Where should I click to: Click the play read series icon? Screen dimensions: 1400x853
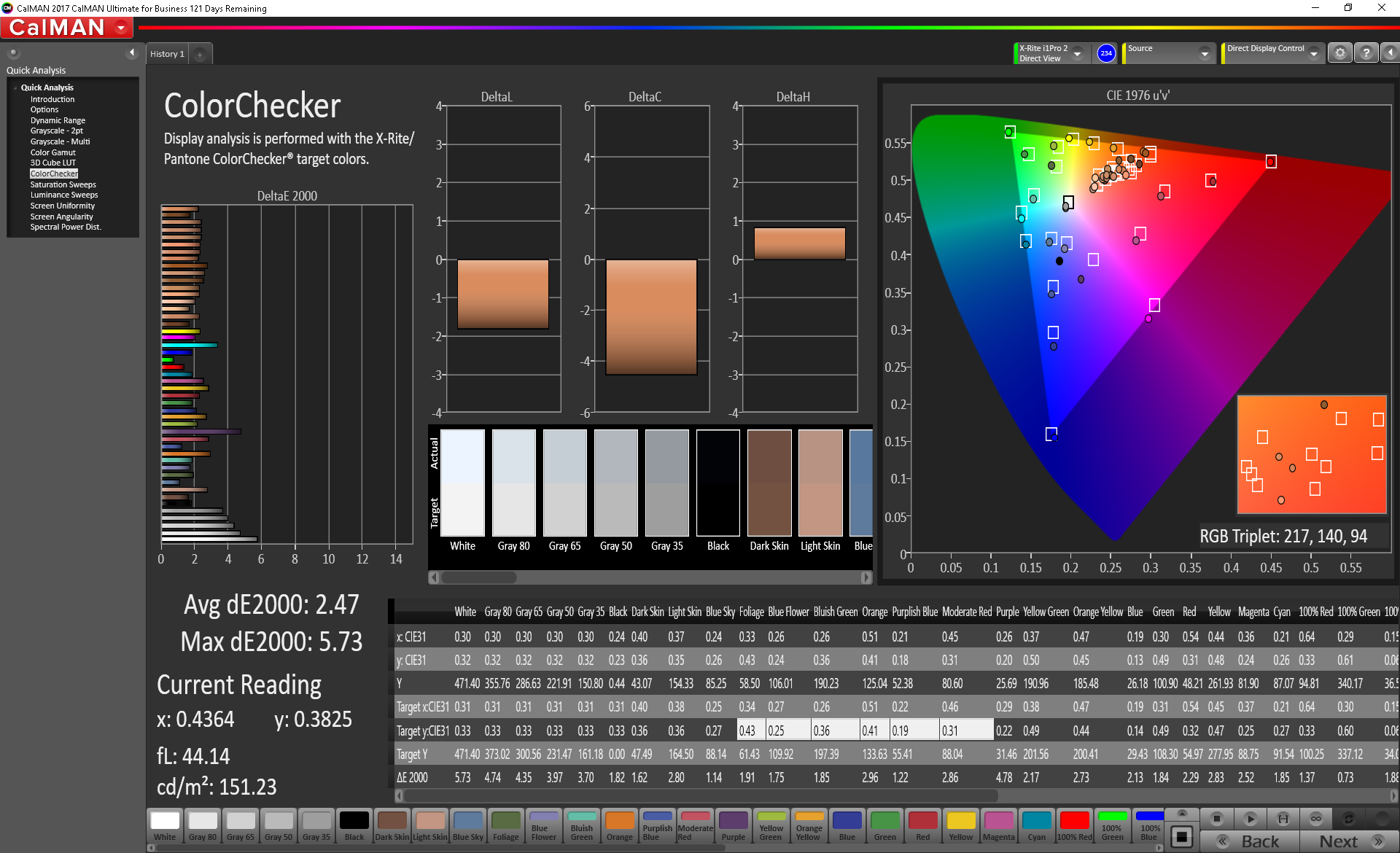click(1250, 819)
